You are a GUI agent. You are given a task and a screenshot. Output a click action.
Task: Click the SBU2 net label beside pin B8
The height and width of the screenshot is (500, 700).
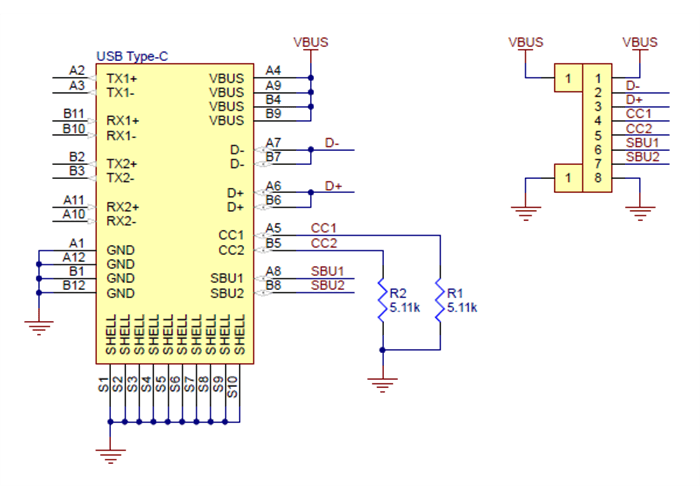tap(328, 285)
